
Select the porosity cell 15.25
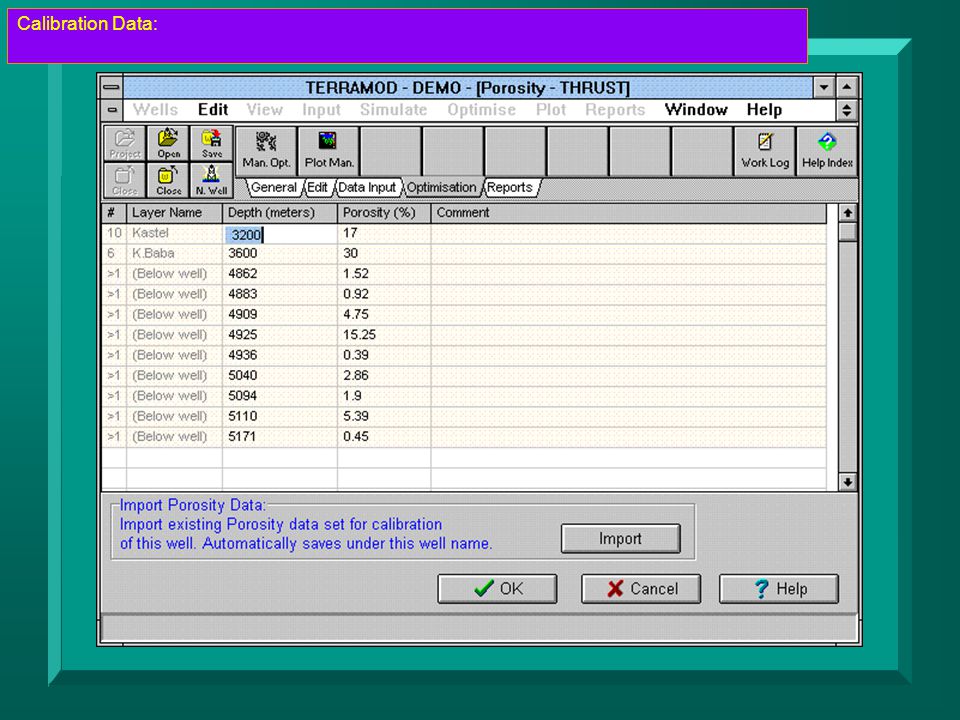tap(384, 335)
